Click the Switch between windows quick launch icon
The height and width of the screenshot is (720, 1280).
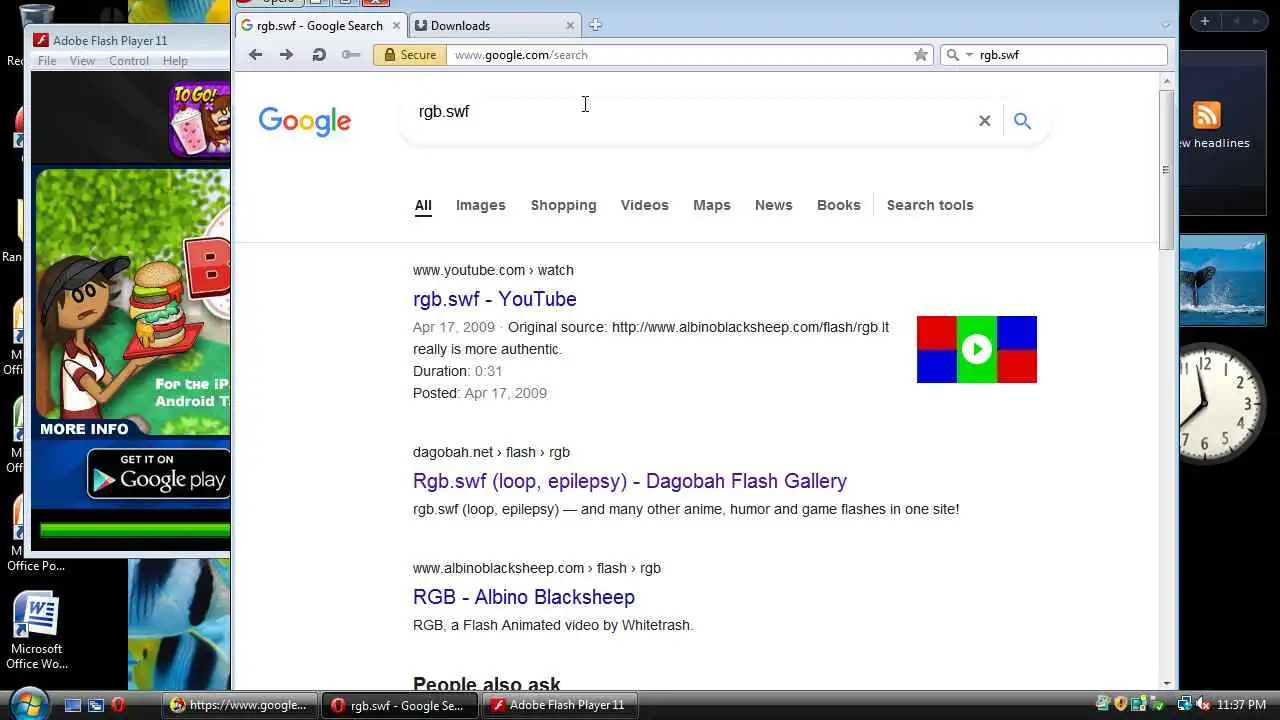point(96,705)
